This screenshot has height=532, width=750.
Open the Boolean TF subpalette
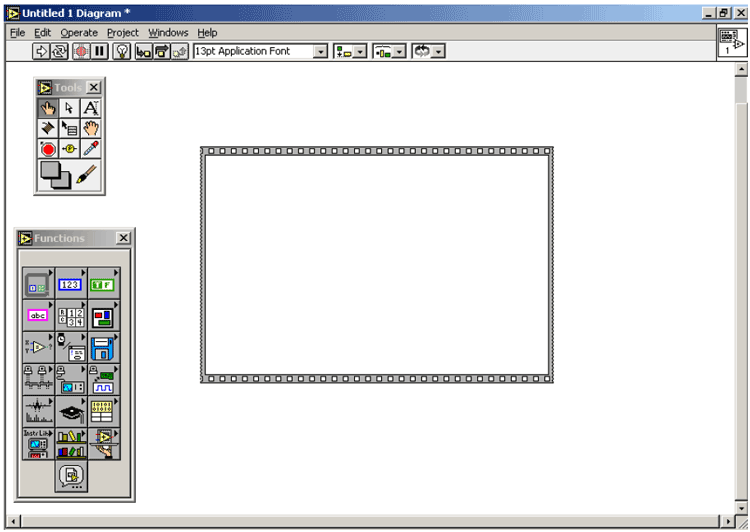click(103, 283)
